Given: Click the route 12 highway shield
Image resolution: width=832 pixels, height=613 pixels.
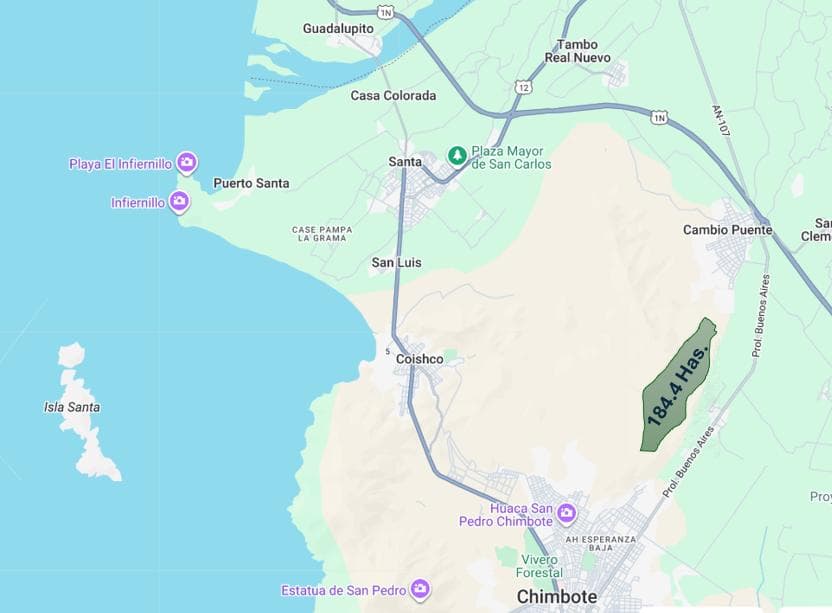Looking at the screenshot, I should point(524,88).
